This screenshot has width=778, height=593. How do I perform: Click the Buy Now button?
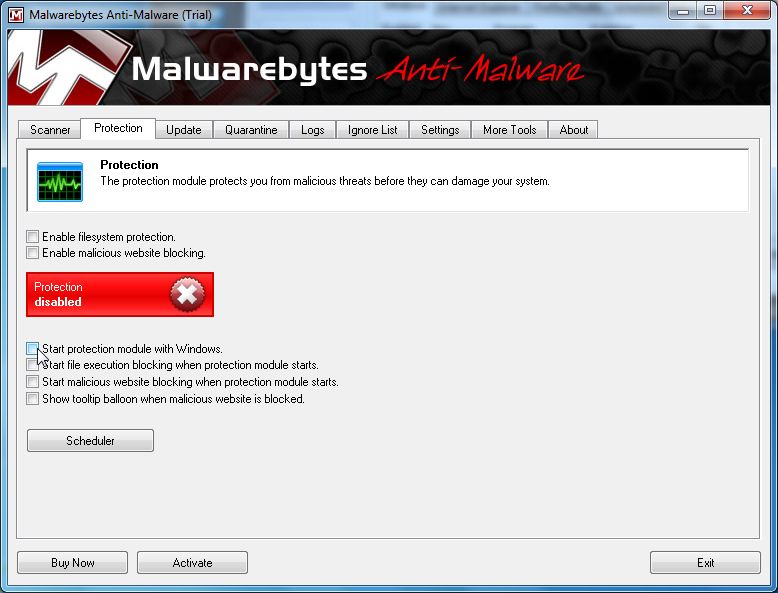pyautogui.click(x=72, y=563)
